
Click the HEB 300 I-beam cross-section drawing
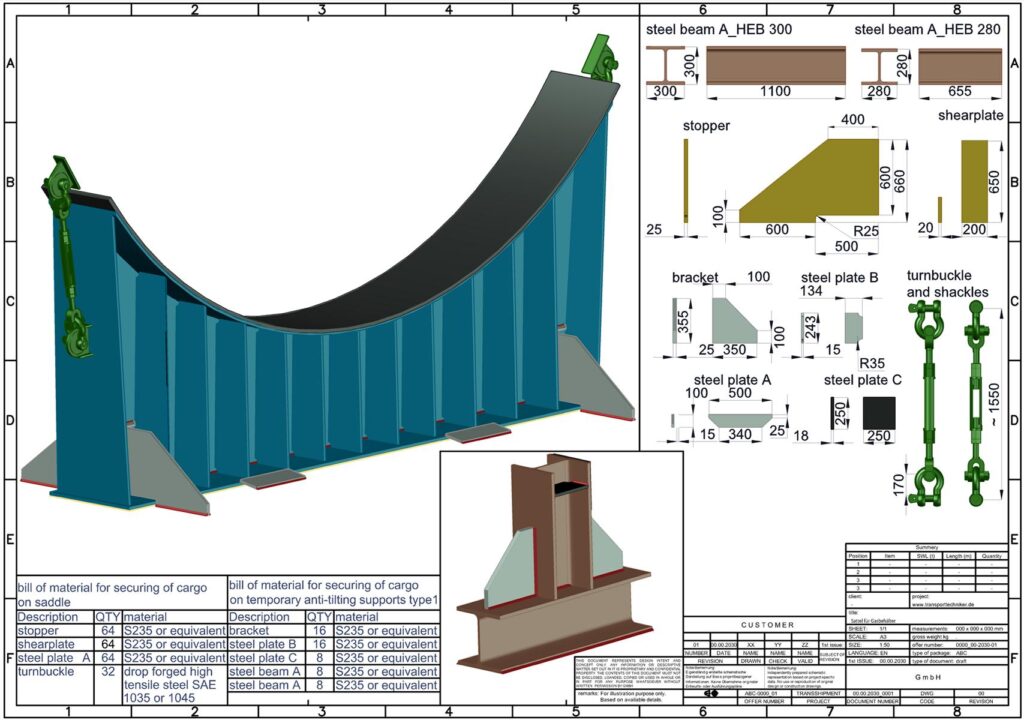point(665,64)
